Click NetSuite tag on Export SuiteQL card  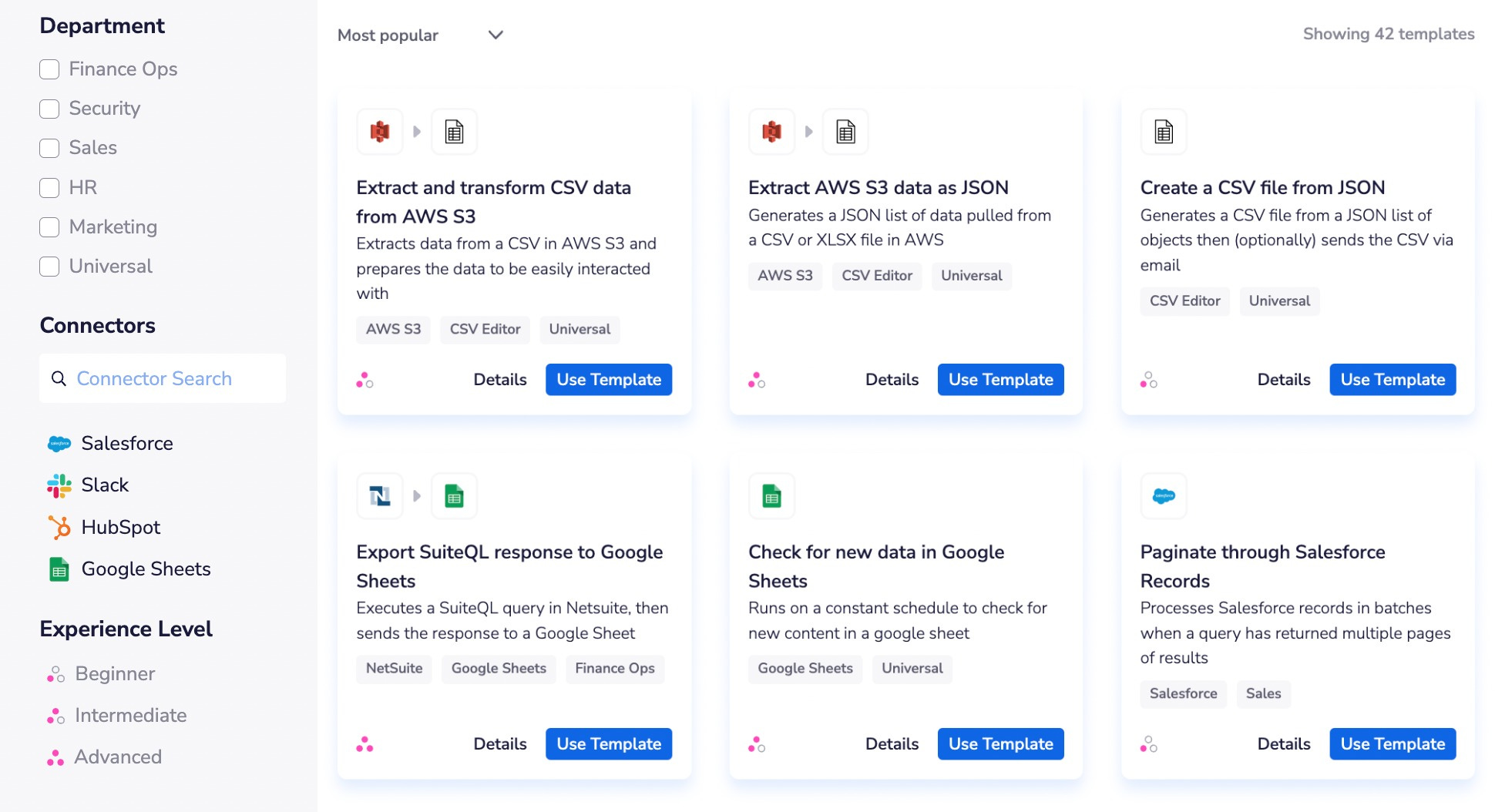(x=394, y=669)
